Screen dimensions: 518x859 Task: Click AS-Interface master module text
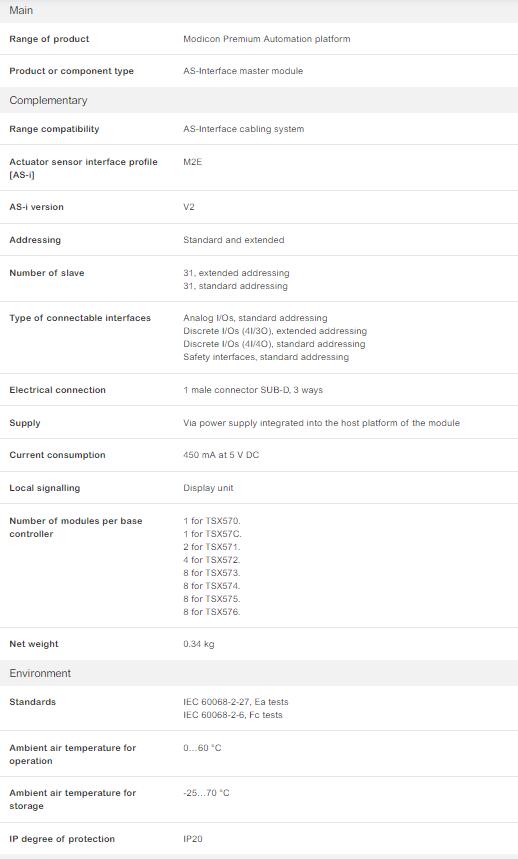[x=243, y=71]
